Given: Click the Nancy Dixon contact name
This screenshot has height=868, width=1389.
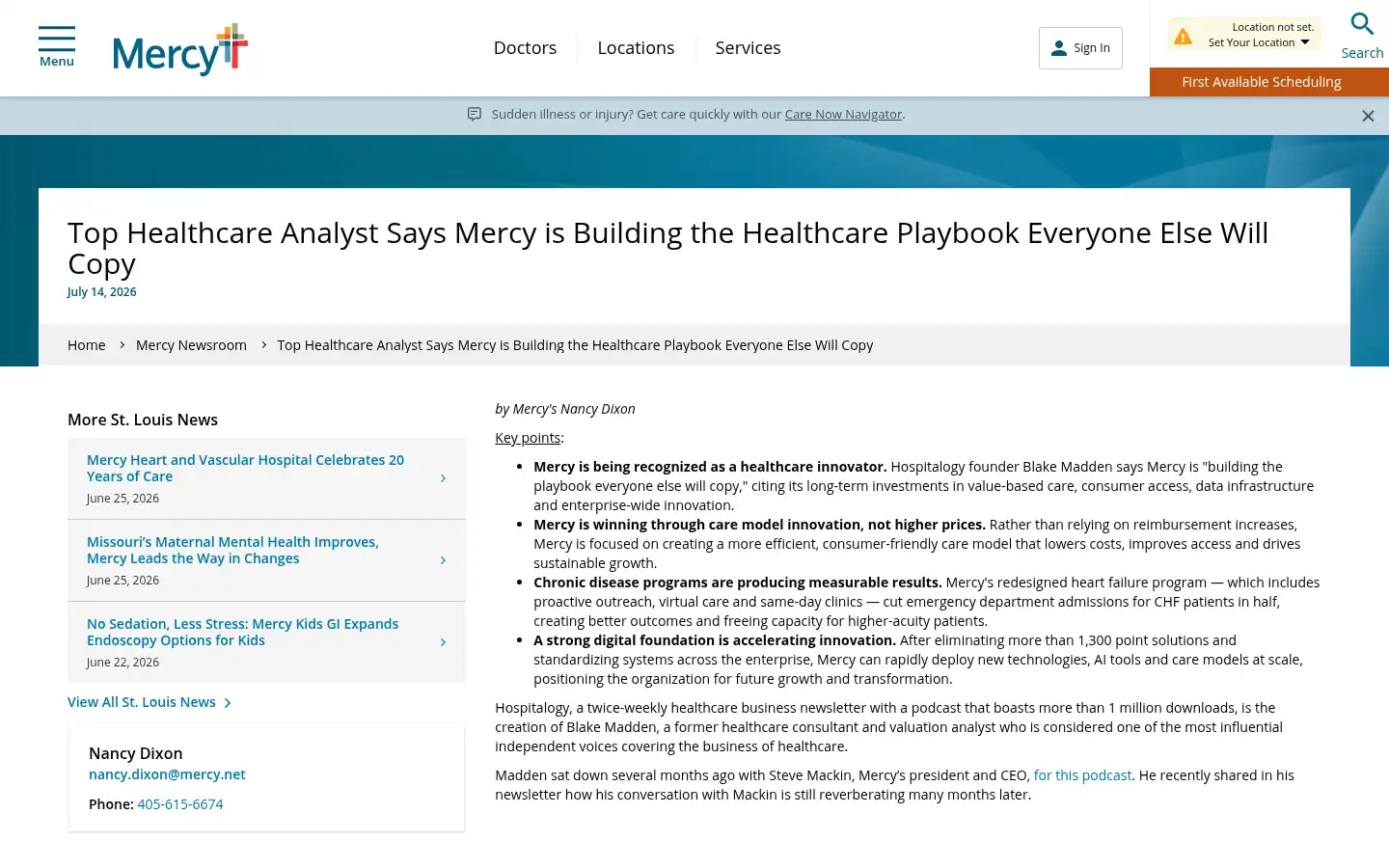Looking at the screenshot, I should (x=136, y=753).
